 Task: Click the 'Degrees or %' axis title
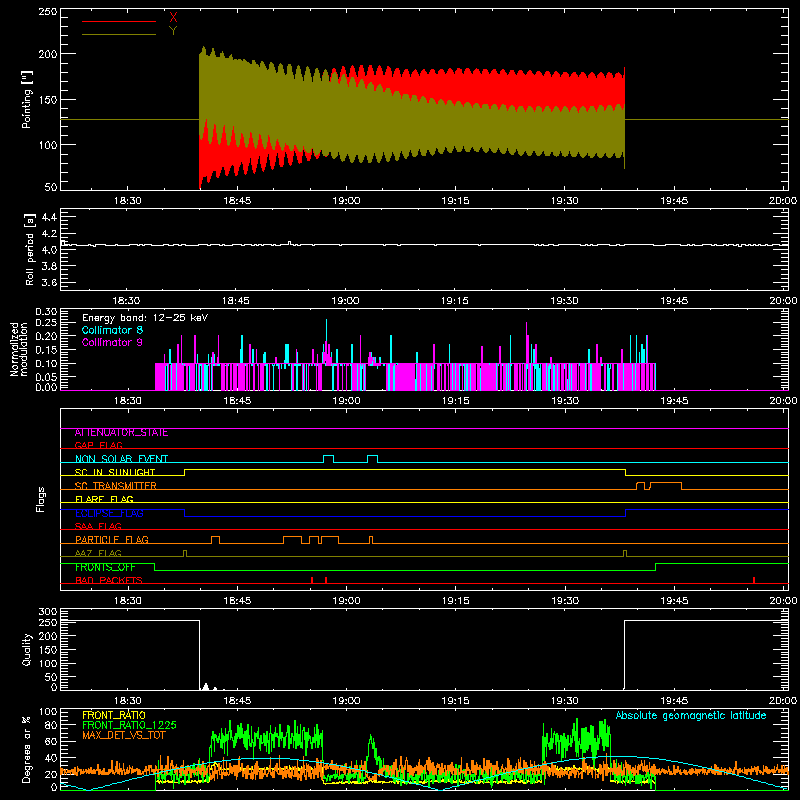click(x=27, y=750)
